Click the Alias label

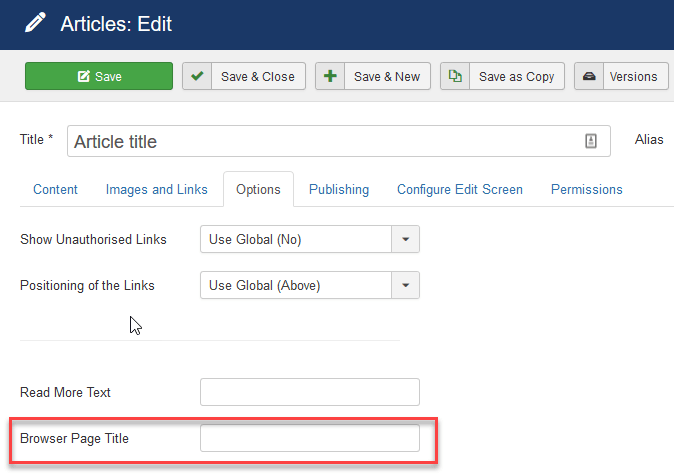point(649,139)
